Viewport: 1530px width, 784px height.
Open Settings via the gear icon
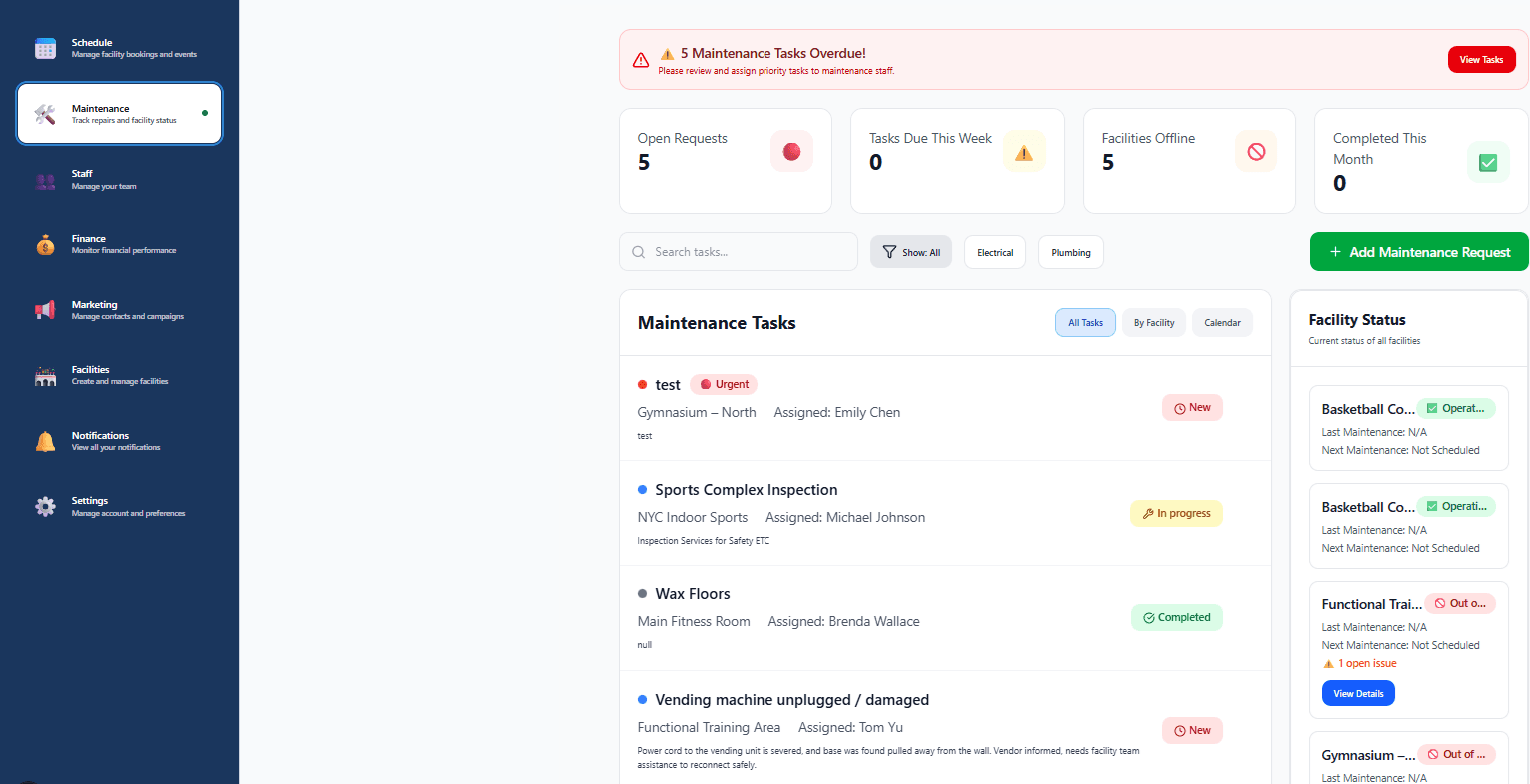point(45,507)
